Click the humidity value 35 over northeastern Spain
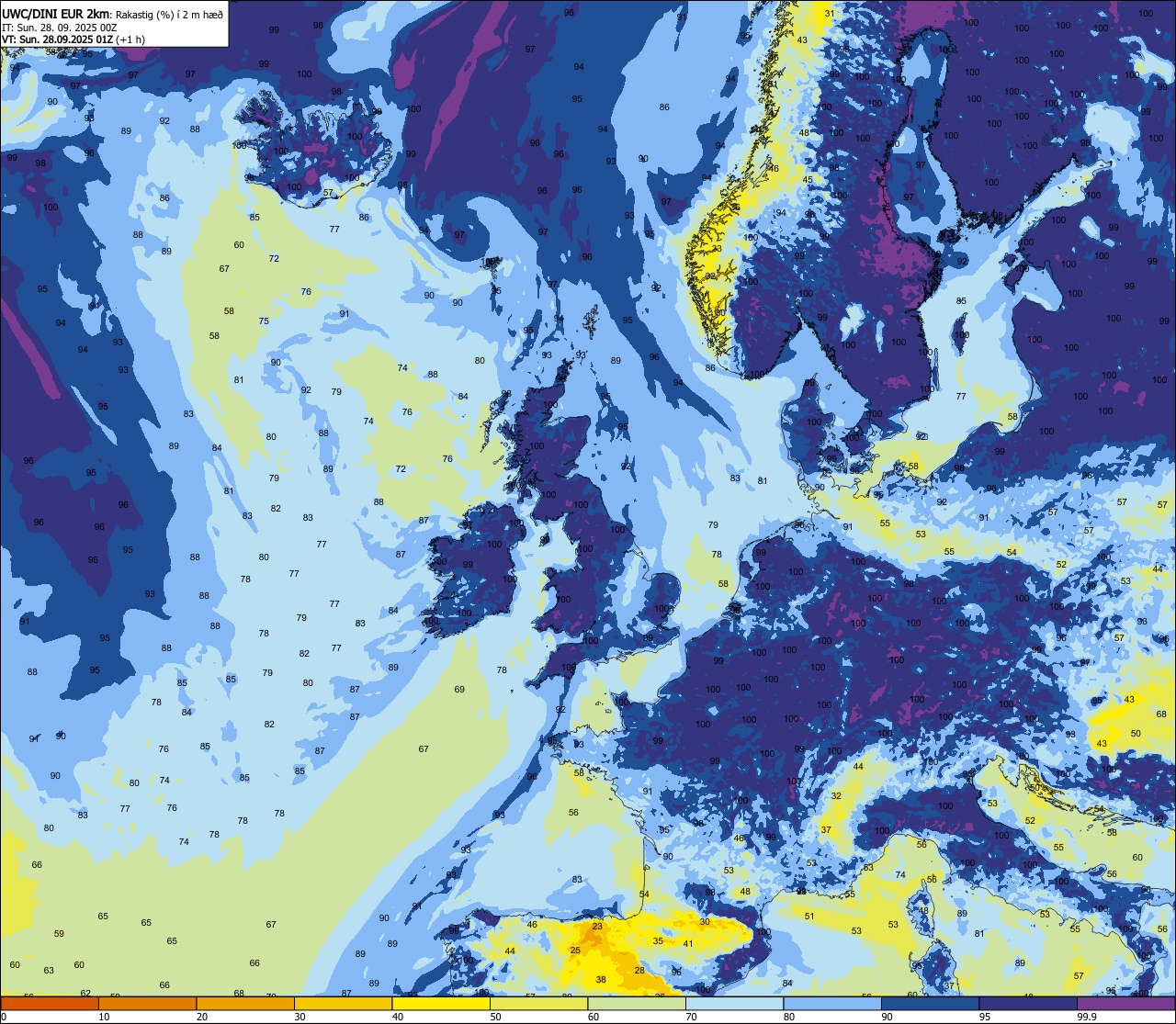This screenshot has height=1024, width=1176. point(658,941)
